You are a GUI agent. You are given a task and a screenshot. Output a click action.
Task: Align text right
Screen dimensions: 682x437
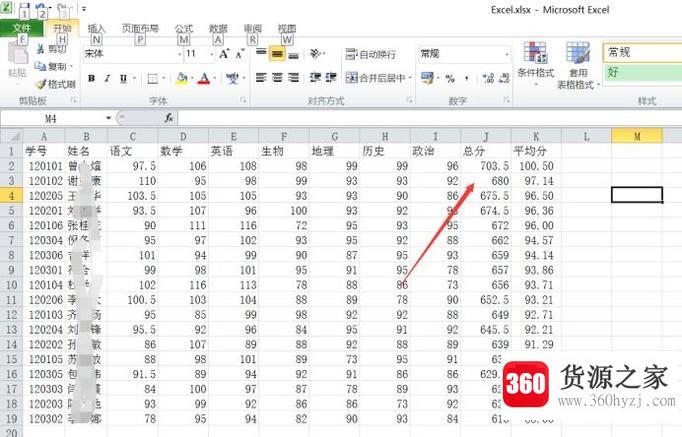click(x=294, y=78)
